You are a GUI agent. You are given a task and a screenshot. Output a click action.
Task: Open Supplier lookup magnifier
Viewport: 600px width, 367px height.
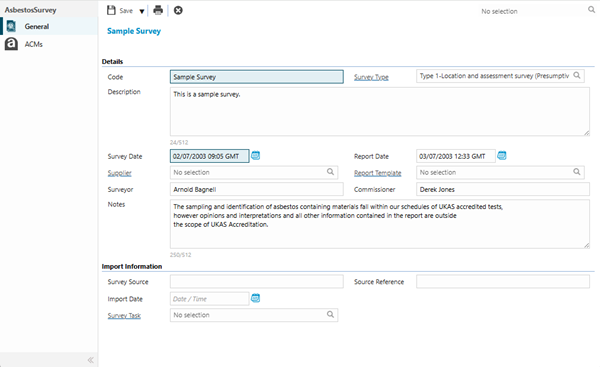330,171
